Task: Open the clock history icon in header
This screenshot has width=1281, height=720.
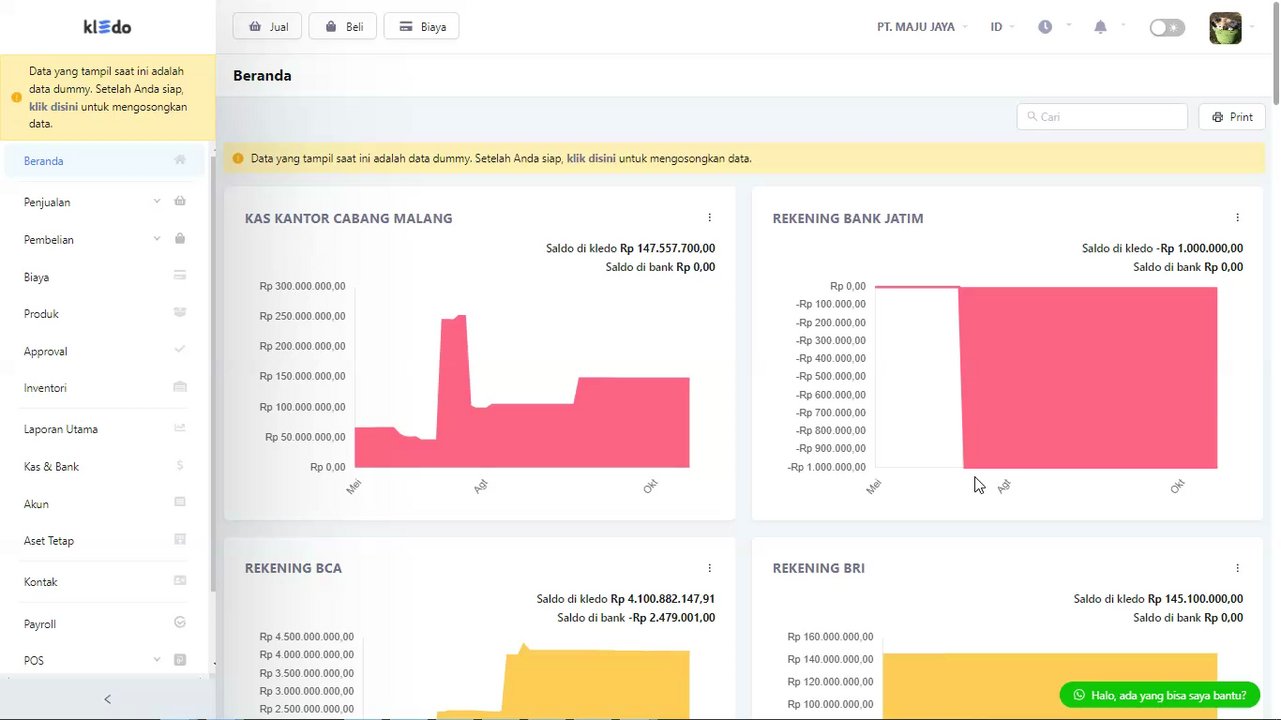Action: coord(1045,27)
